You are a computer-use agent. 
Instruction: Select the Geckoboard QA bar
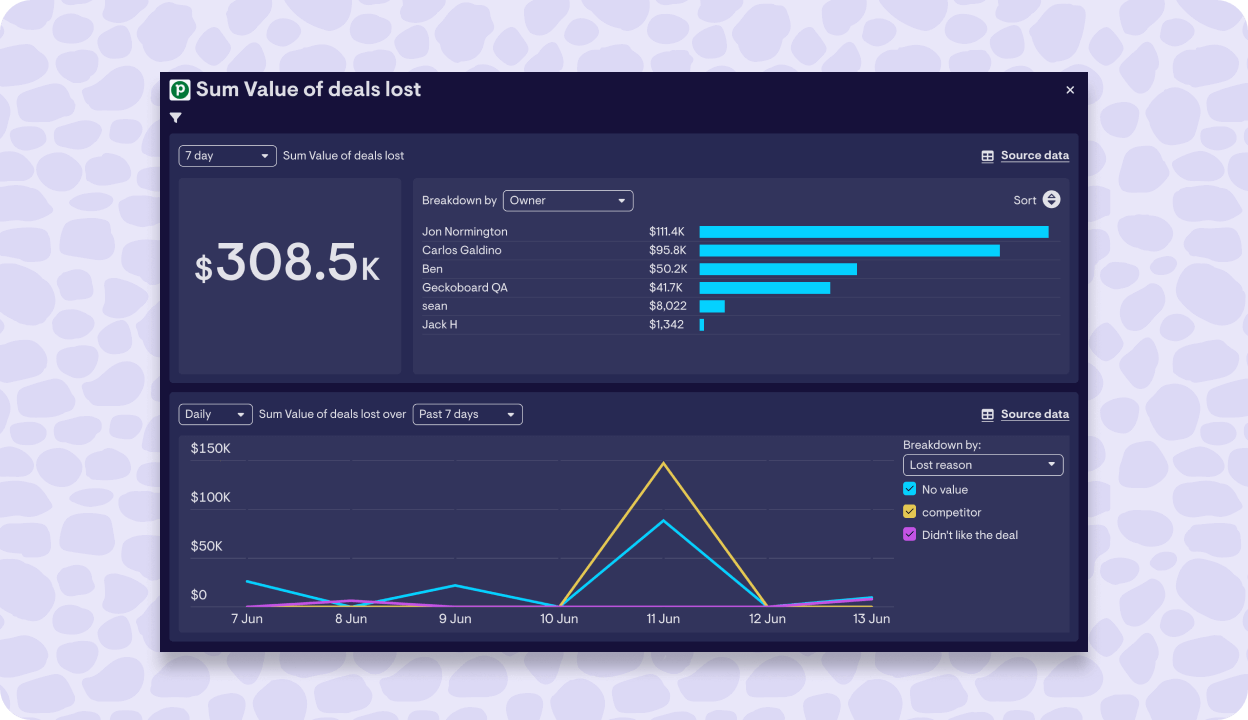click(x=765, y=288)
